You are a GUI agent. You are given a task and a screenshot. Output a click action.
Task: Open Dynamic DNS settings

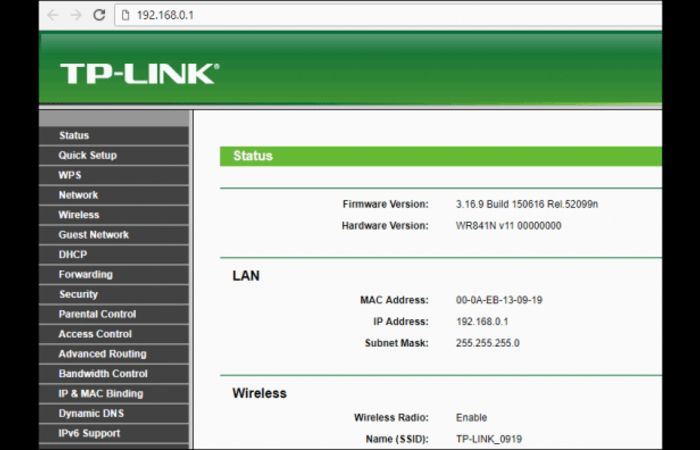pos(114,413)
